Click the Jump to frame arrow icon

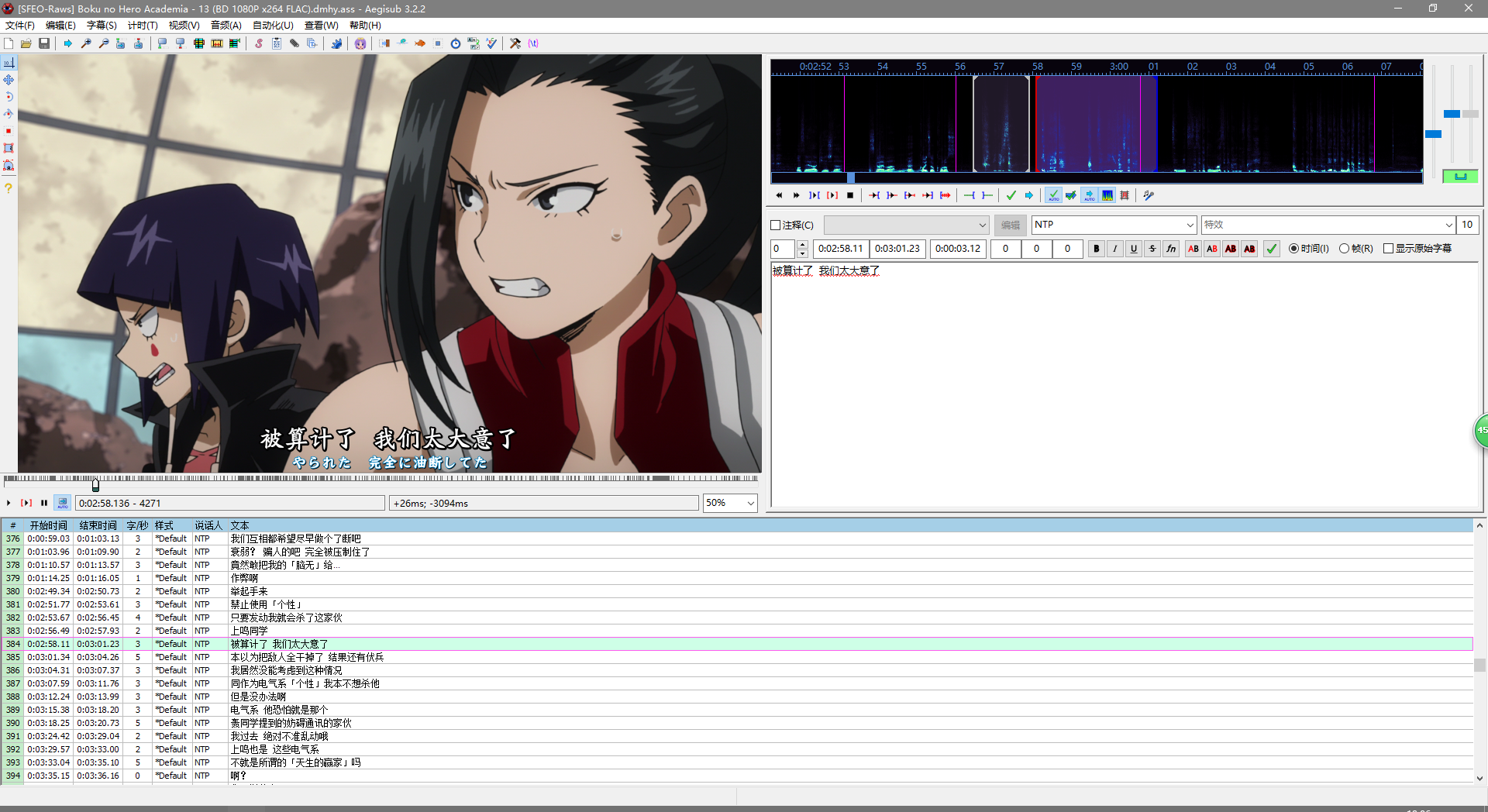click(x=68, y=43)
